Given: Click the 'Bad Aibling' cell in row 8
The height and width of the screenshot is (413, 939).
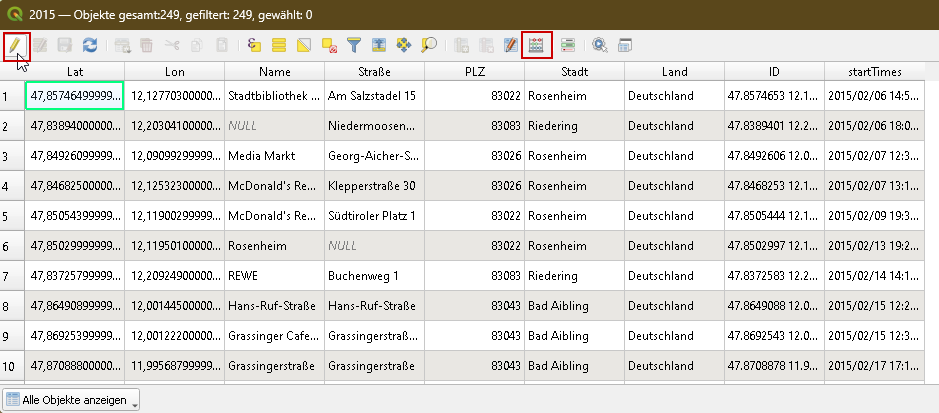Looking at the screenshot, I should pos(574,306).
